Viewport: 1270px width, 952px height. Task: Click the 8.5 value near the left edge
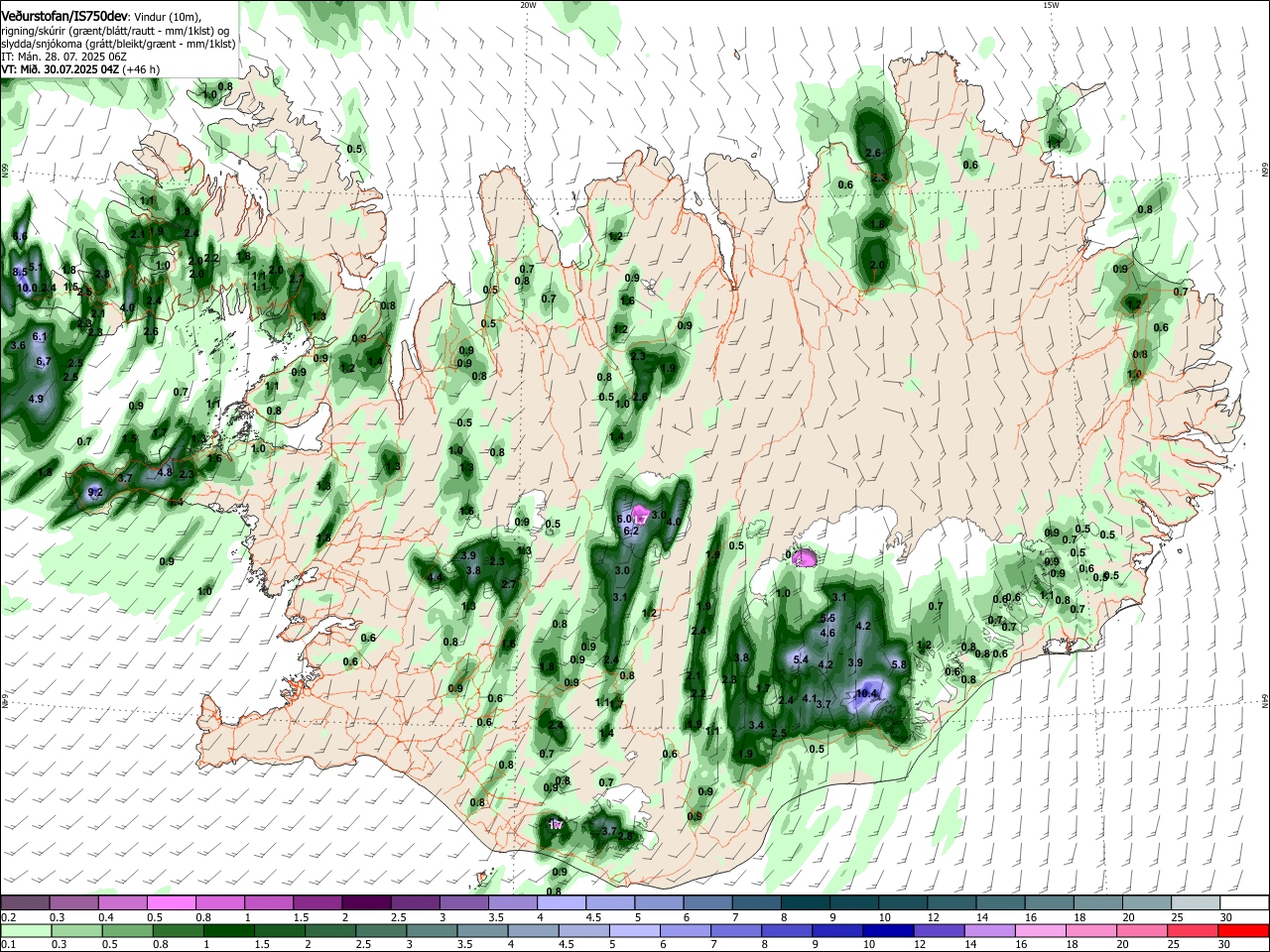(20, 272)
